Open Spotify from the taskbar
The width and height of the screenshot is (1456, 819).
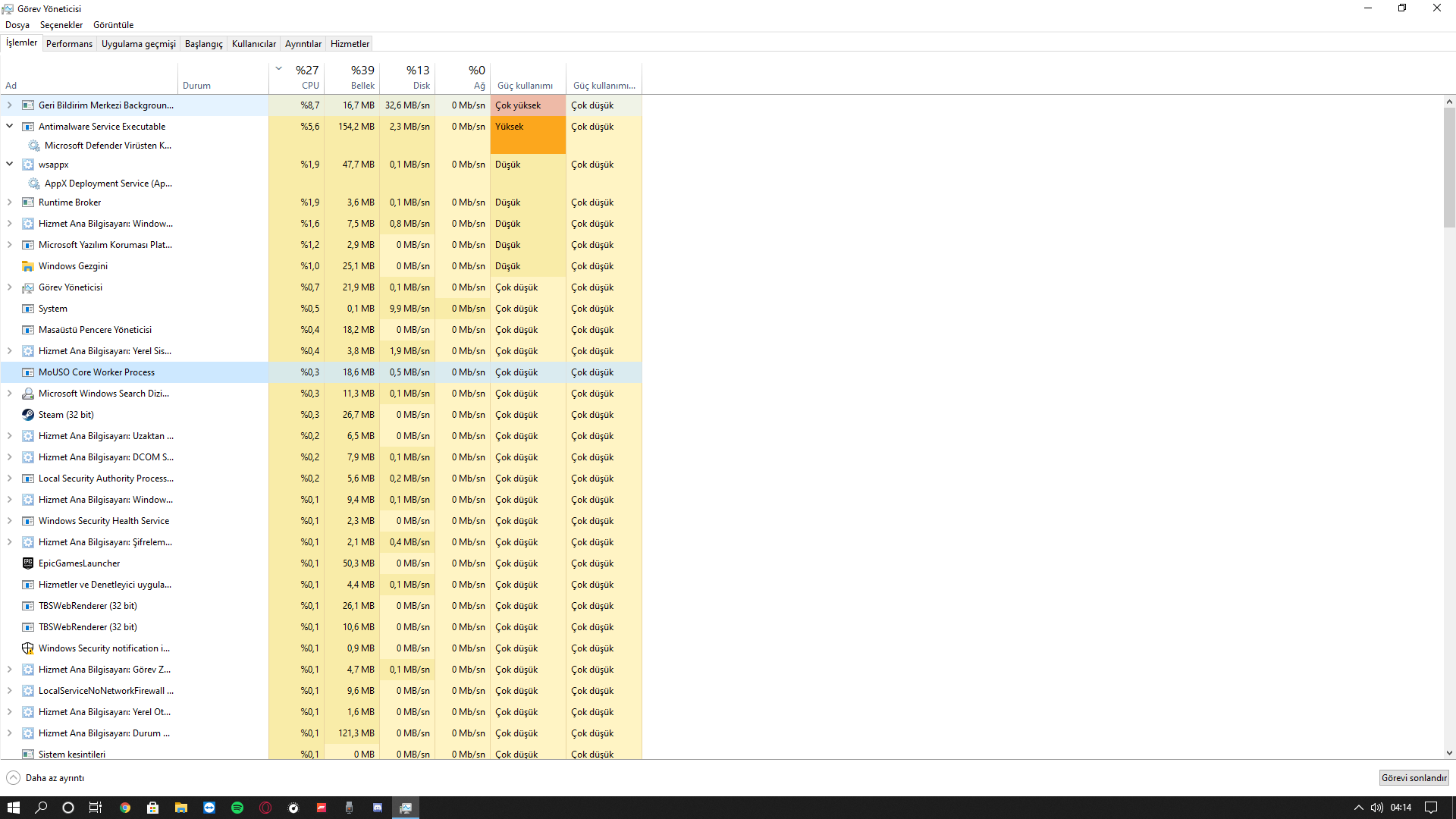[237, 808]
